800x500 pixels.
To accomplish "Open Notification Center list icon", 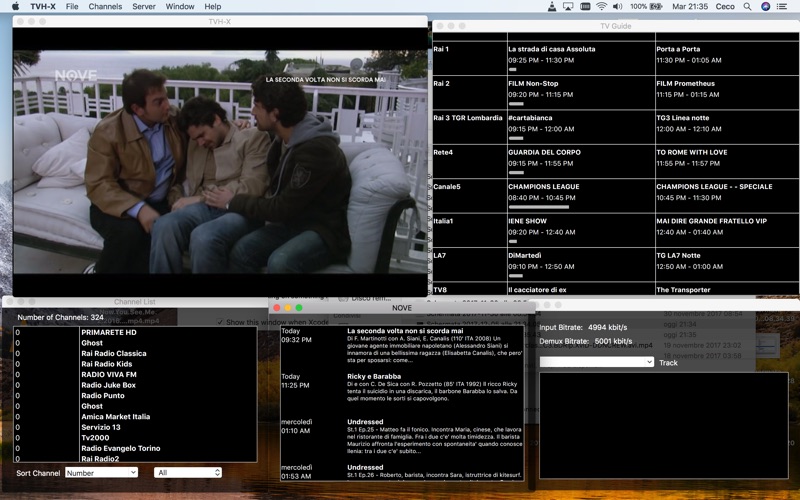I will click(x=782, y=6).
